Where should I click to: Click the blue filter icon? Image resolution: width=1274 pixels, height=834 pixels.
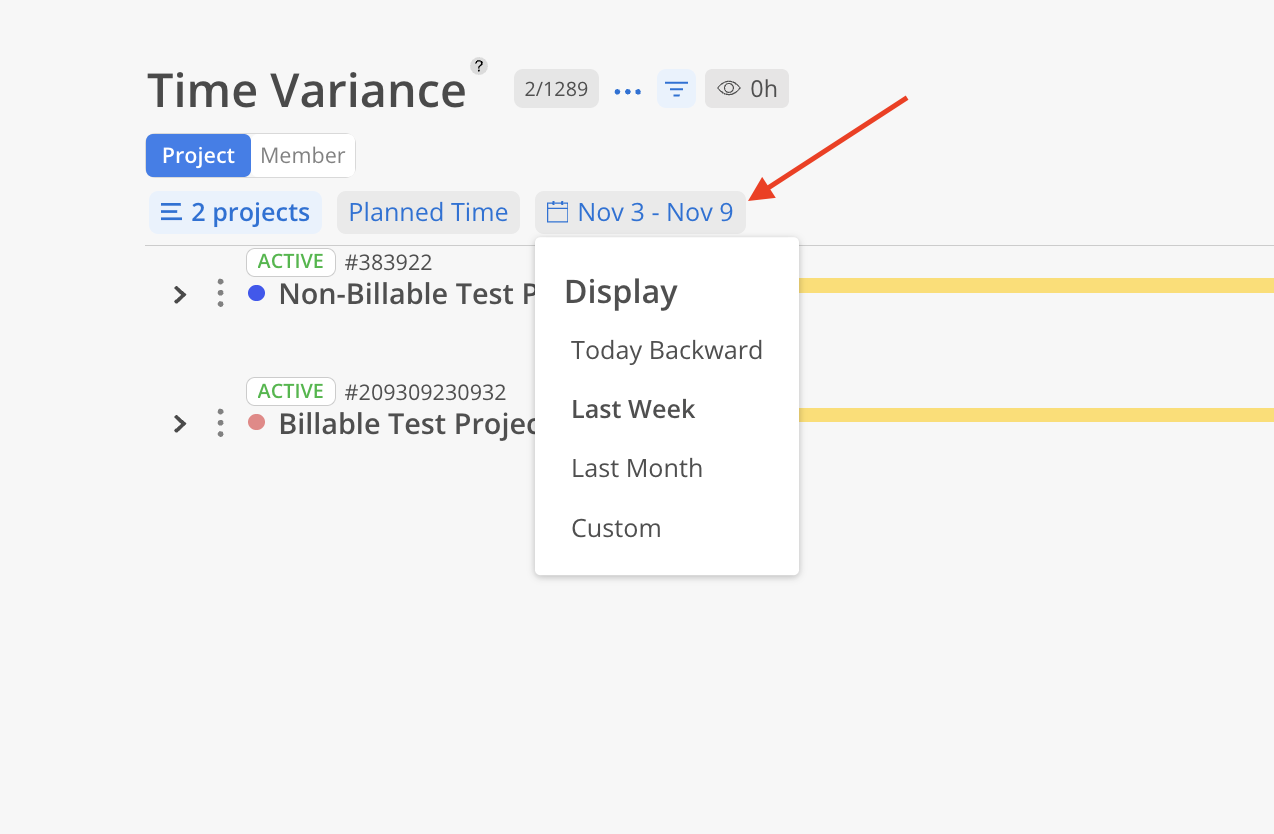pyautogui.click(x=676, y=90)
